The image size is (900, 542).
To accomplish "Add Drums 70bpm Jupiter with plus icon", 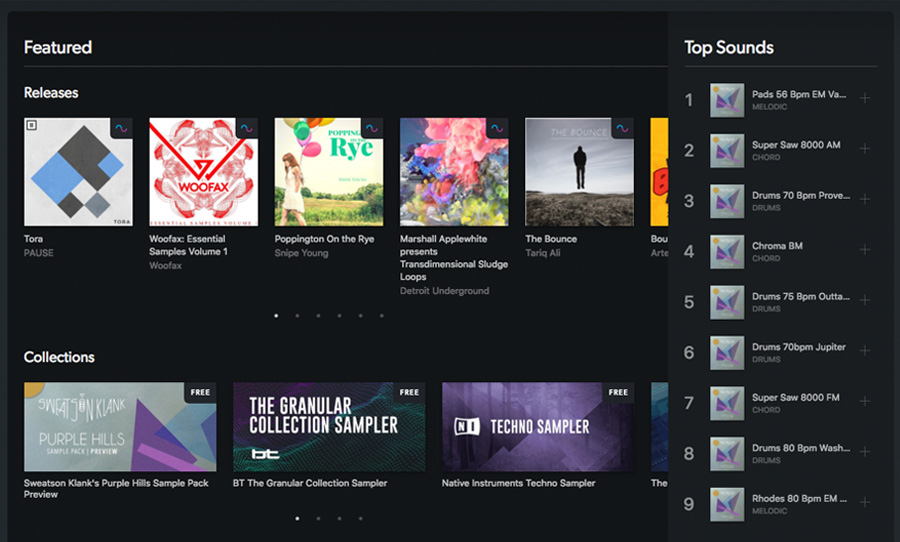I will tap(864, 351).
